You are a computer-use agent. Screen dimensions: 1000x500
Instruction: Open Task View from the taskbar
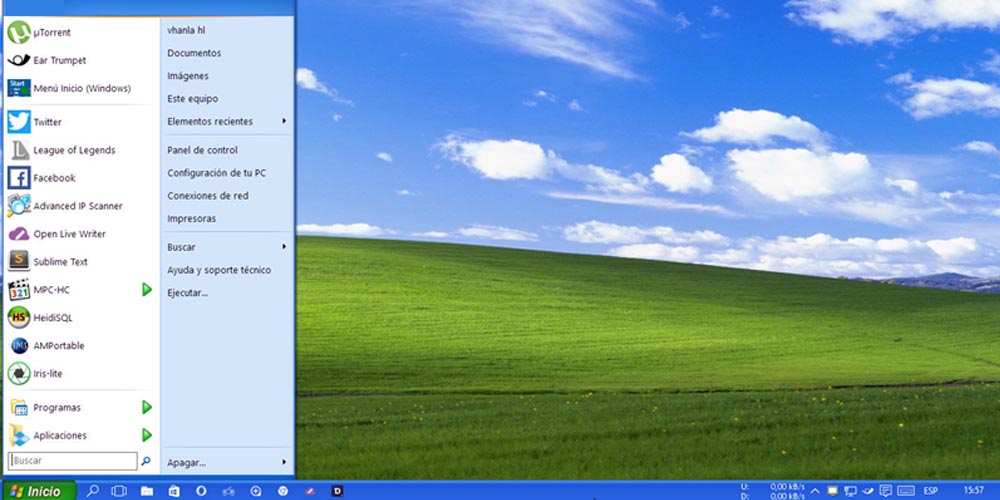click(119, 490)
